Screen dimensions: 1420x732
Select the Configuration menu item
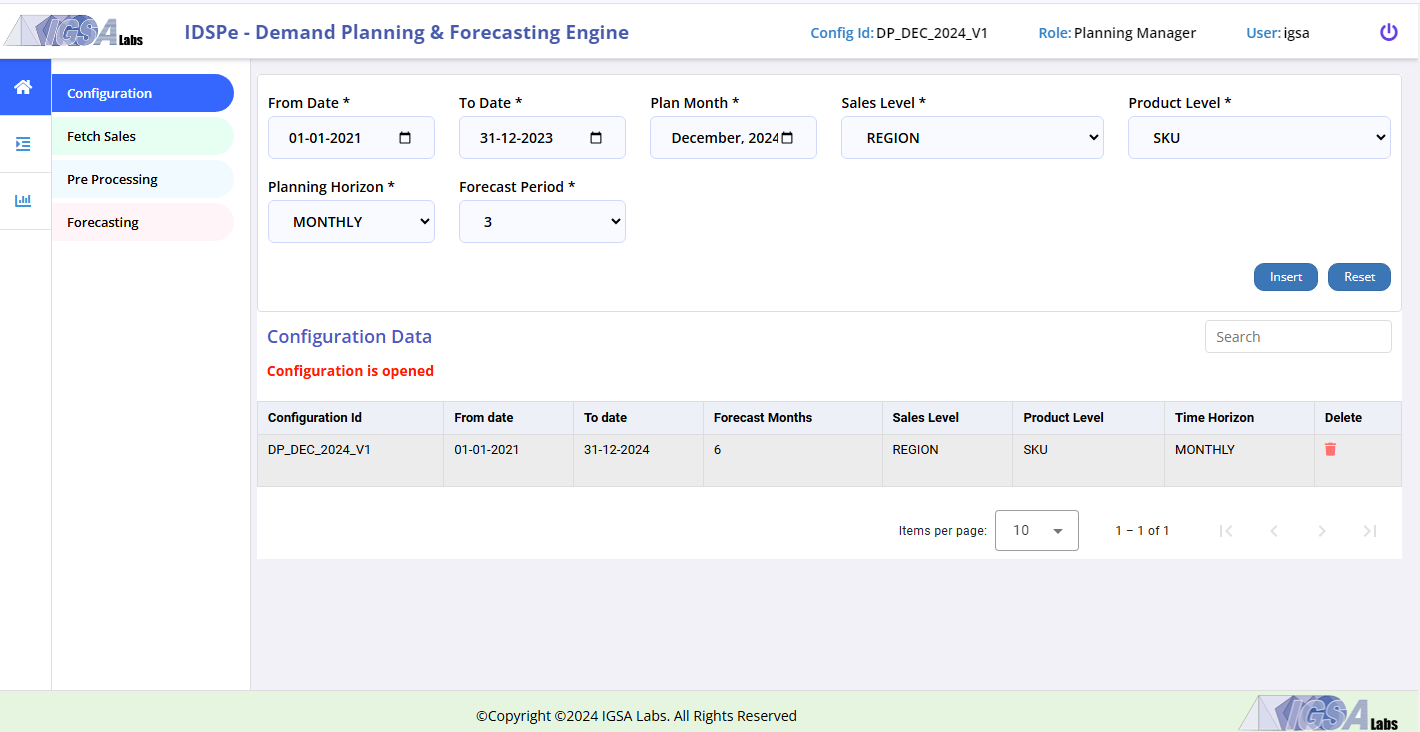[143, 93]
